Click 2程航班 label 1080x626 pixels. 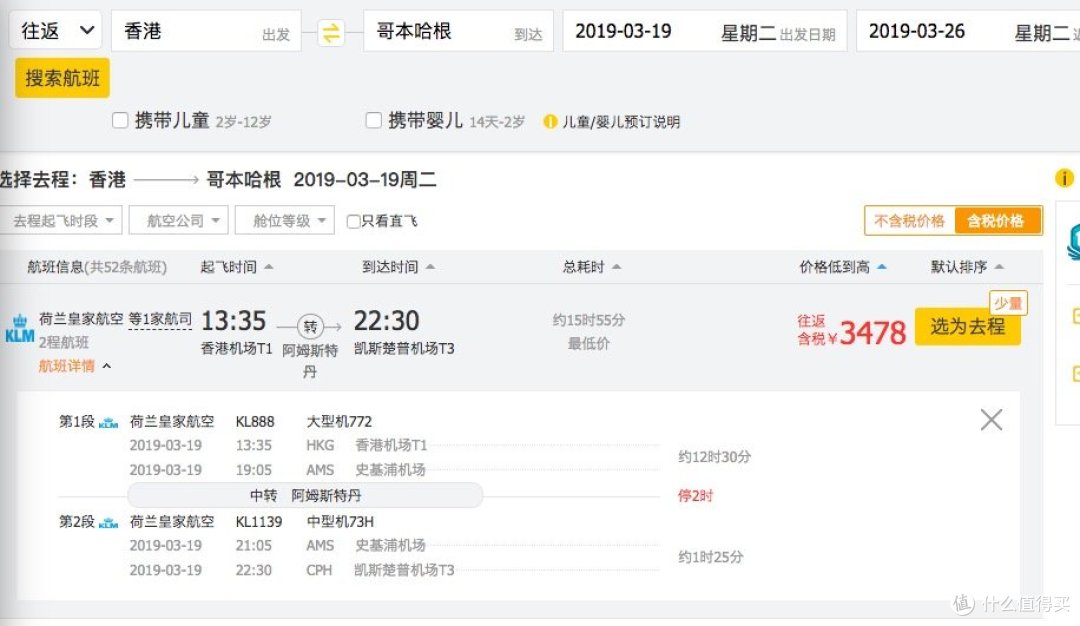[63, 343]
